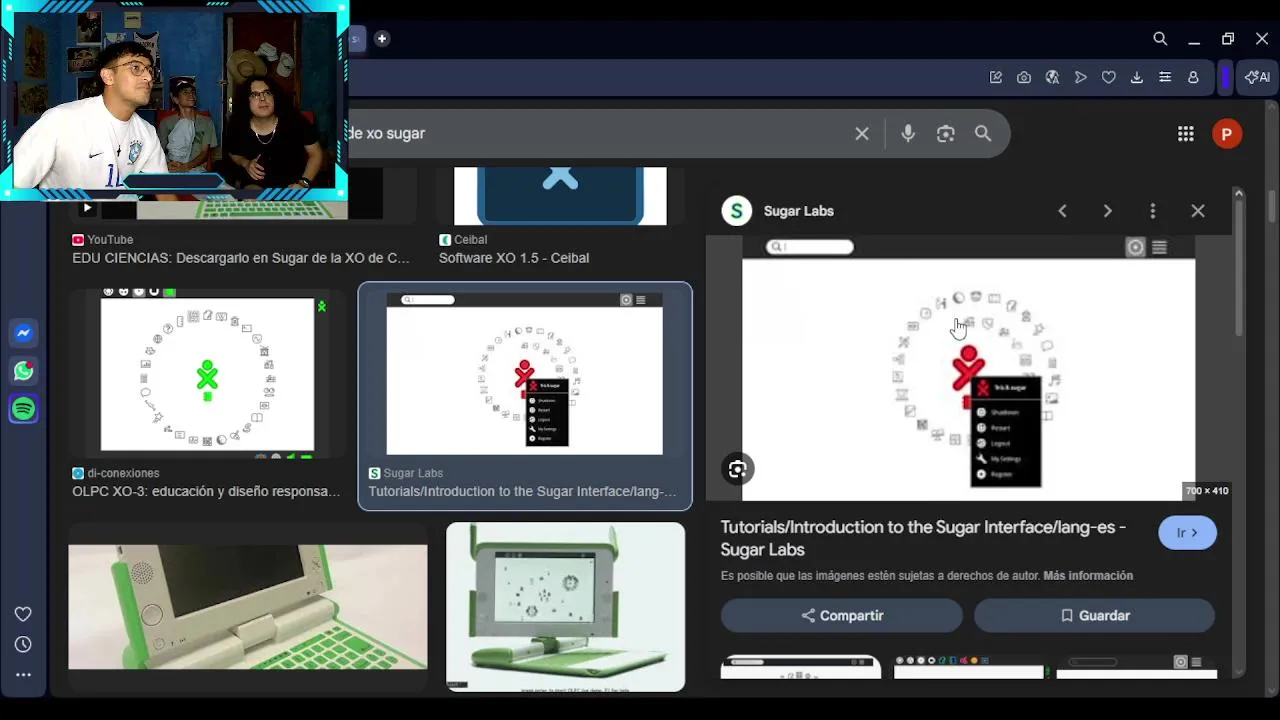Open preview panel three-dot options
This screenshot has width=1280, height=720.
[1152, 211]
